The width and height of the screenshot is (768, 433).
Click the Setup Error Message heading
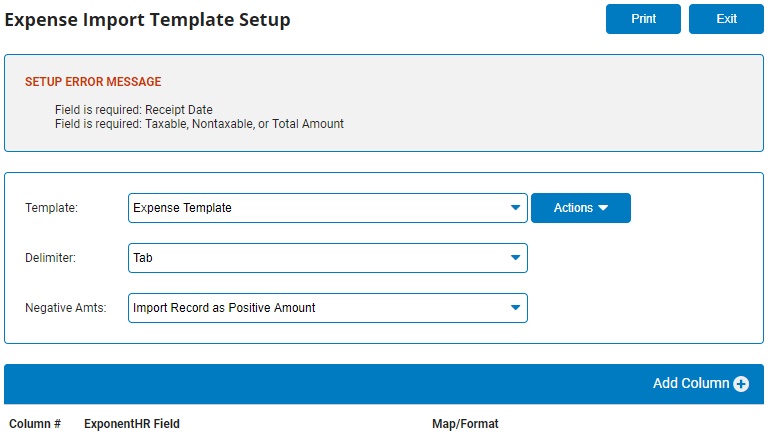click(93, 82)
